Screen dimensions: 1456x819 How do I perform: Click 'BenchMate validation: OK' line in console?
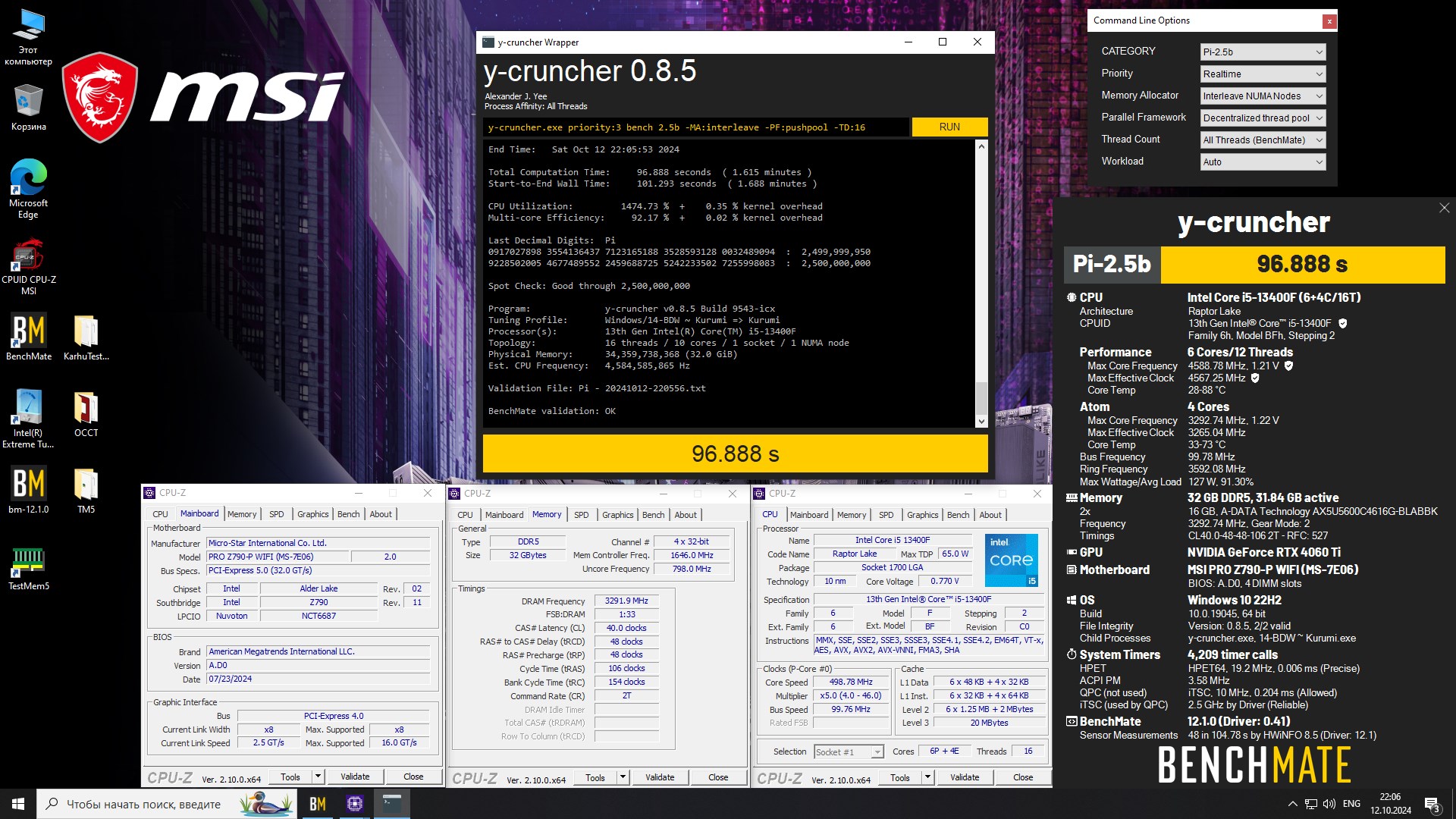(x=551, y=411)
